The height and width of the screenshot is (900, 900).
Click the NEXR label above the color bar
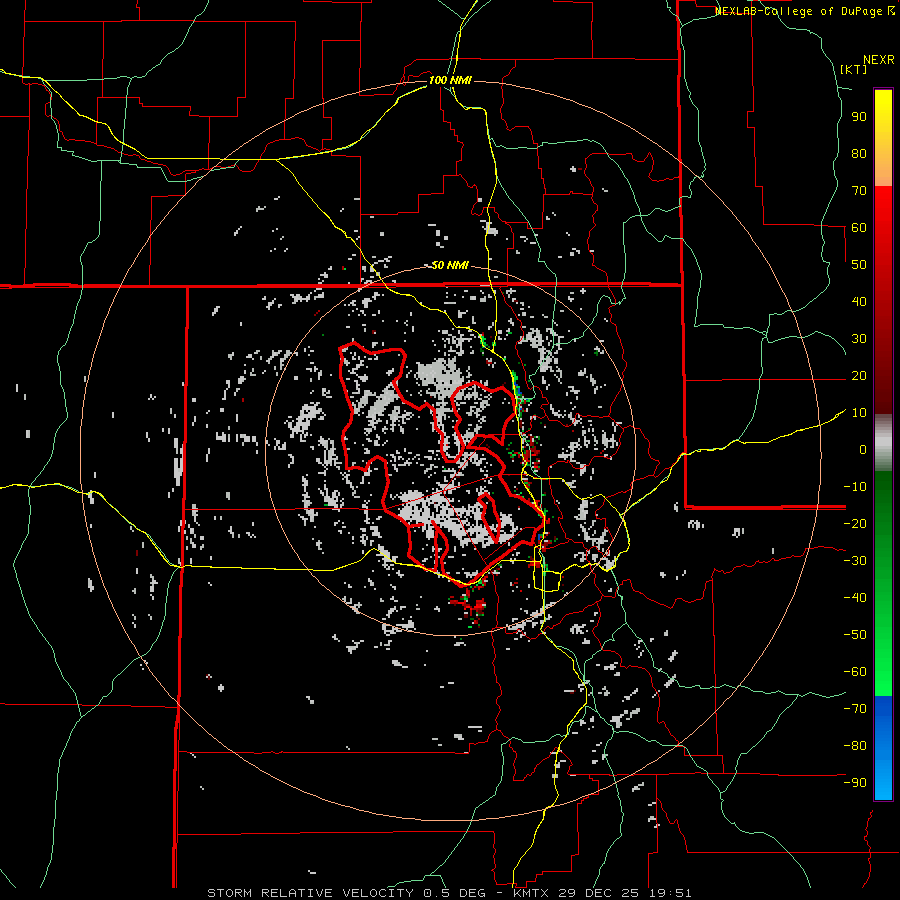coord(878,59)
